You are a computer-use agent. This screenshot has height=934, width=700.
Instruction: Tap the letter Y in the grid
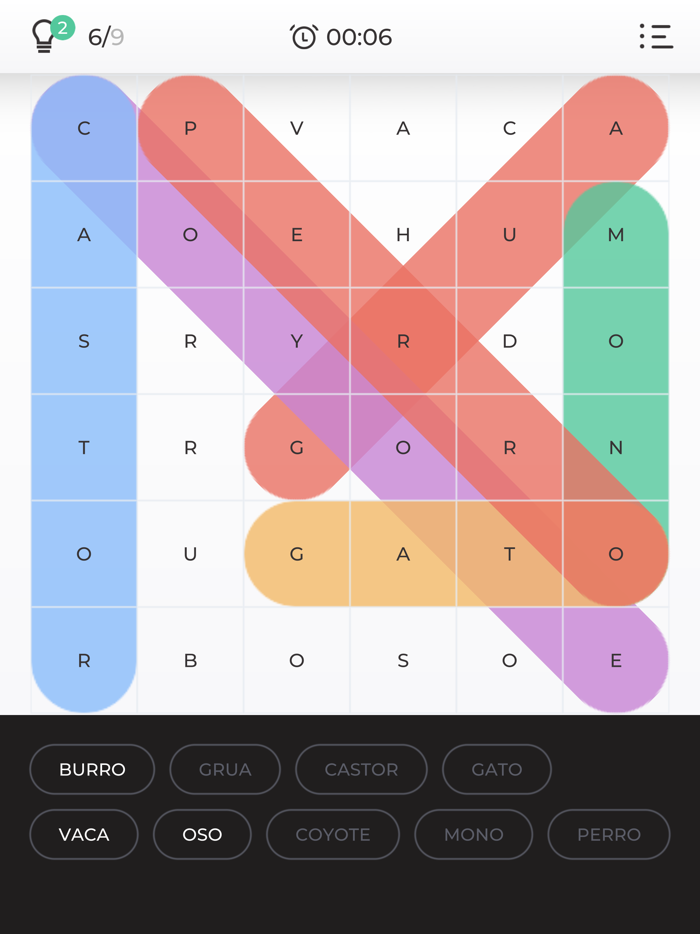(x=297, y=341)
